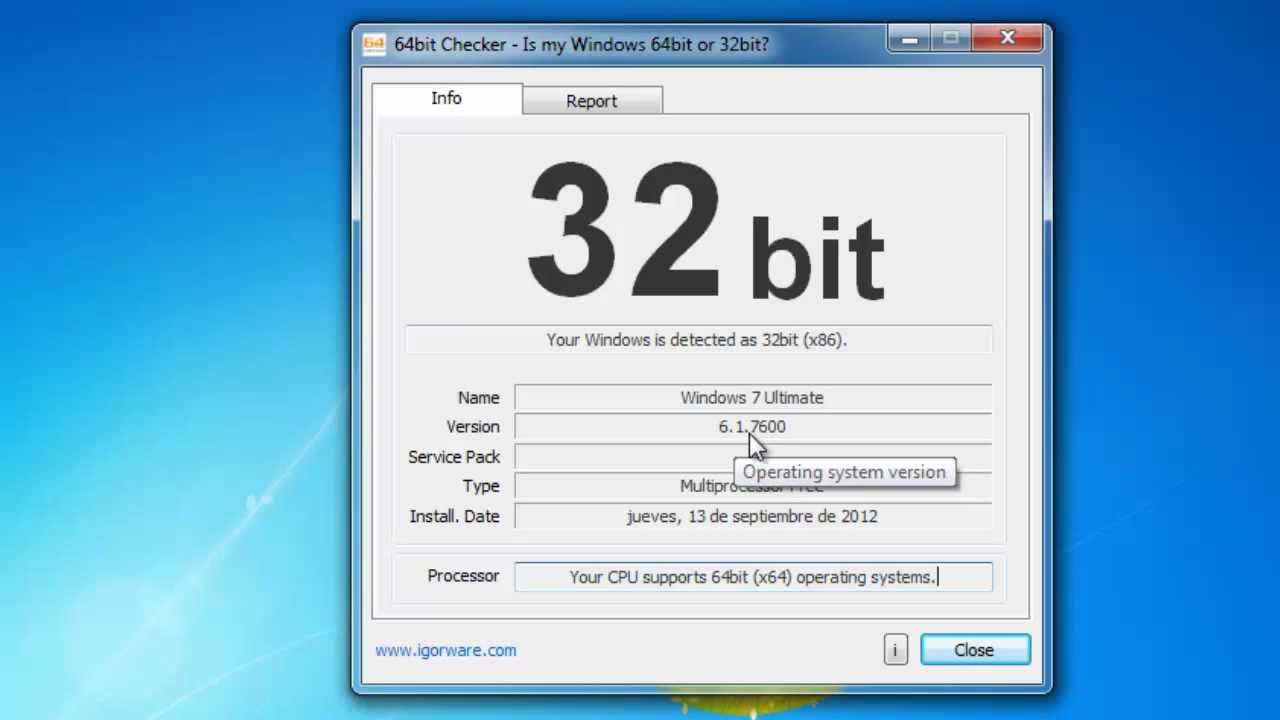Click the 'Processor' label
Image resolution: width=1280 pixels, height=720 pixels.
pyautogui.click(x=463, y=576)
